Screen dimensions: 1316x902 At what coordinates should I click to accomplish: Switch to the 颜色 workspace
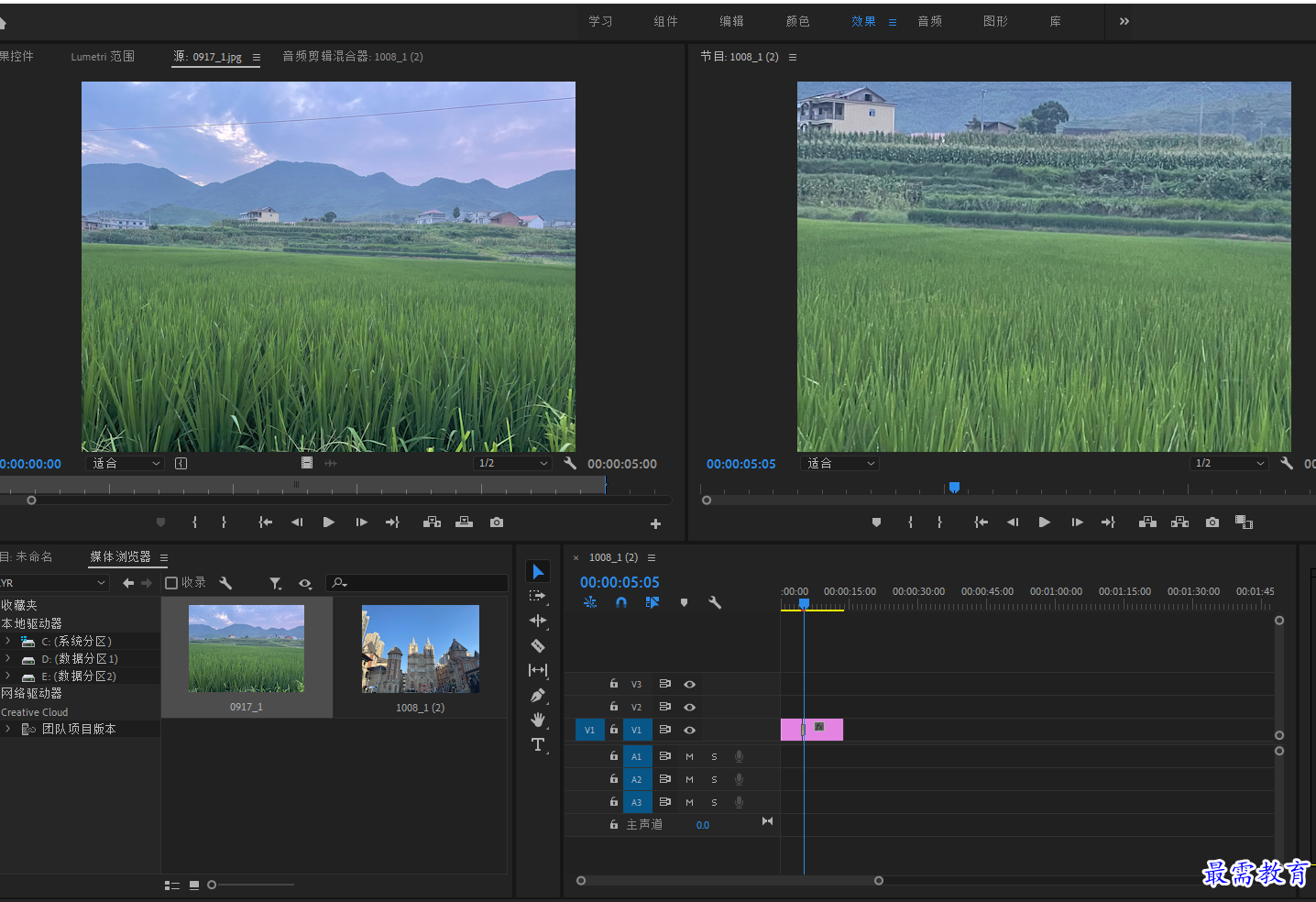pyautogui.click(x=797, y=21)
